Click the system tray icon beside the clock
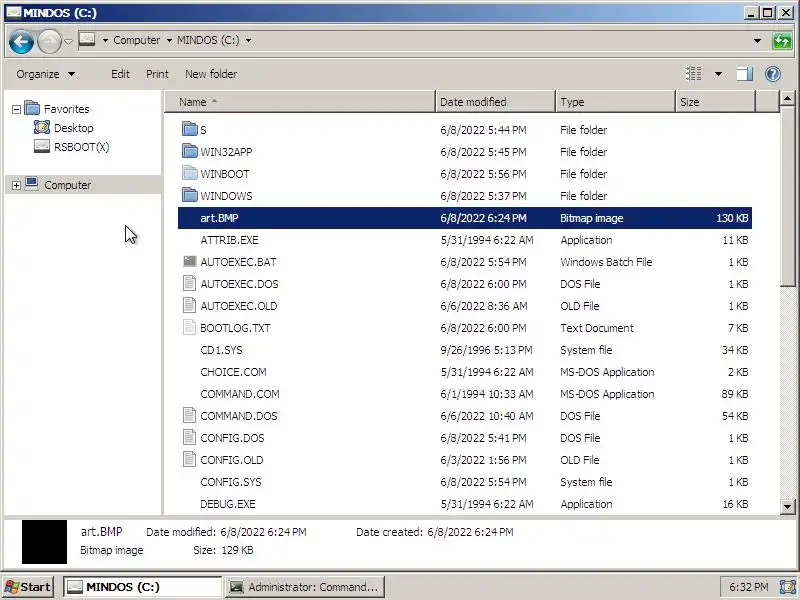Viewport: 800px width, 600px height. tap(788, 587)
